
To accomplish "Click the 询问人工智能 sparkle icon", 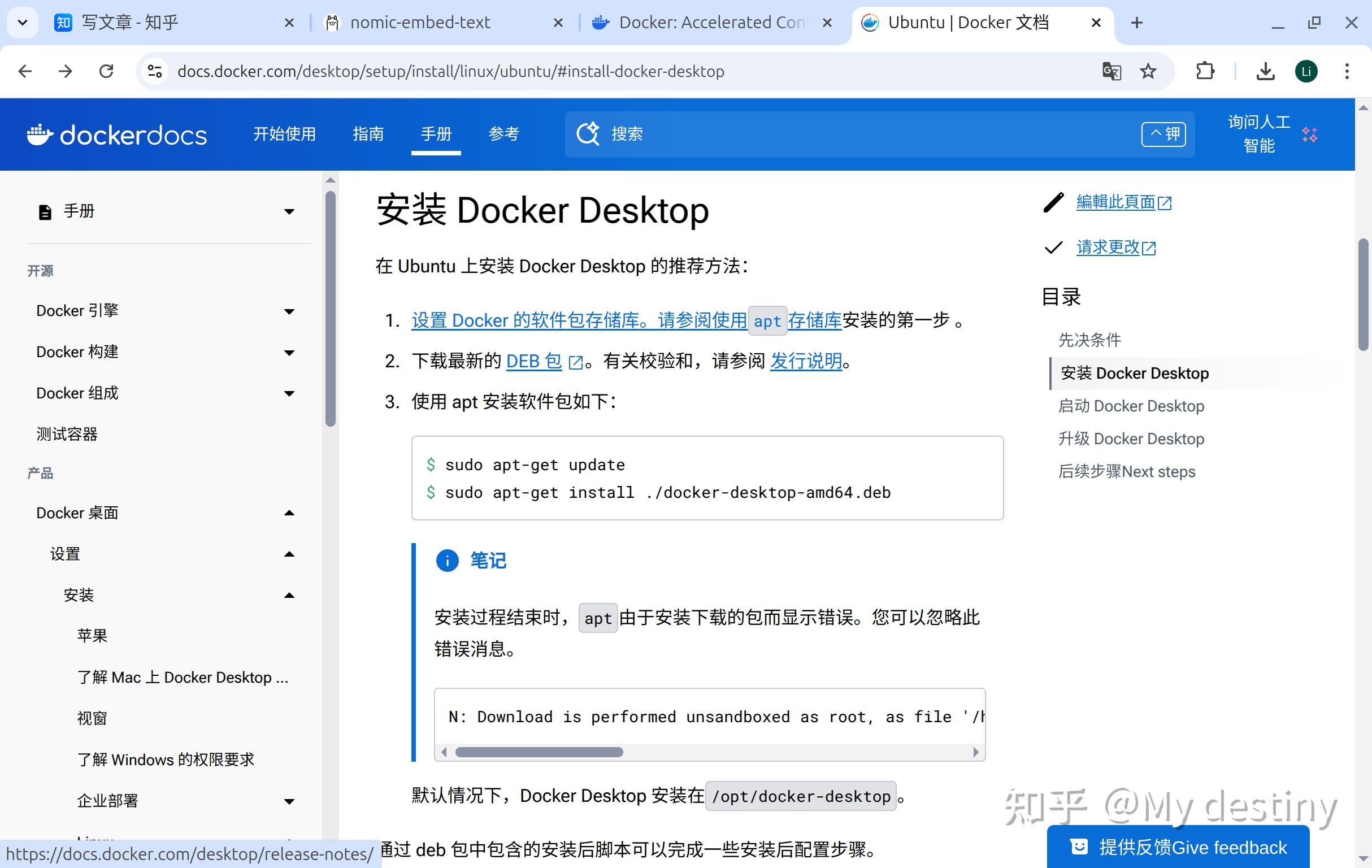I will 1309,134.
